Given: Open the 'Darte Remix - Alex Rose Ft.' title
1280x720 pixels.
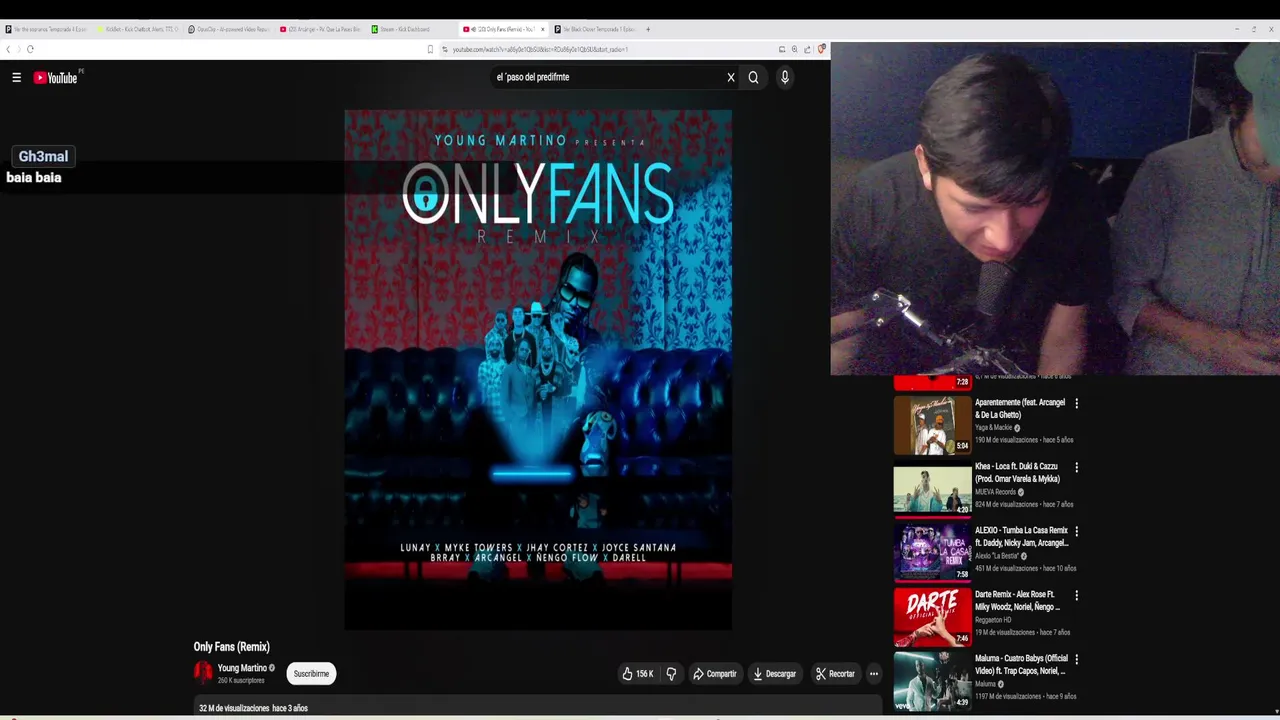Looking at the screenshot, I should pos(1017,601).
